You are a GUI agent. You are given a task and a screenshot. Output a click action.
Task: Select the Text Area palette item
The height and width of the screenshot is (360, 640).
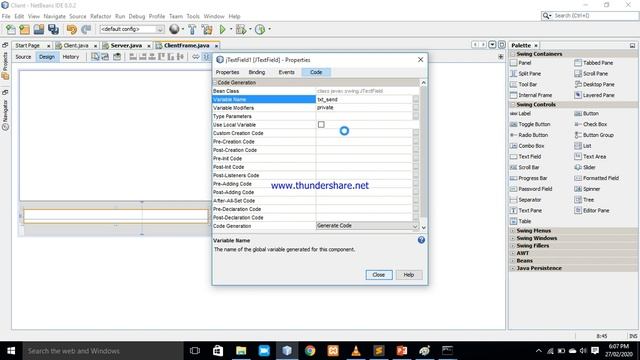click(x=590, y=156)
